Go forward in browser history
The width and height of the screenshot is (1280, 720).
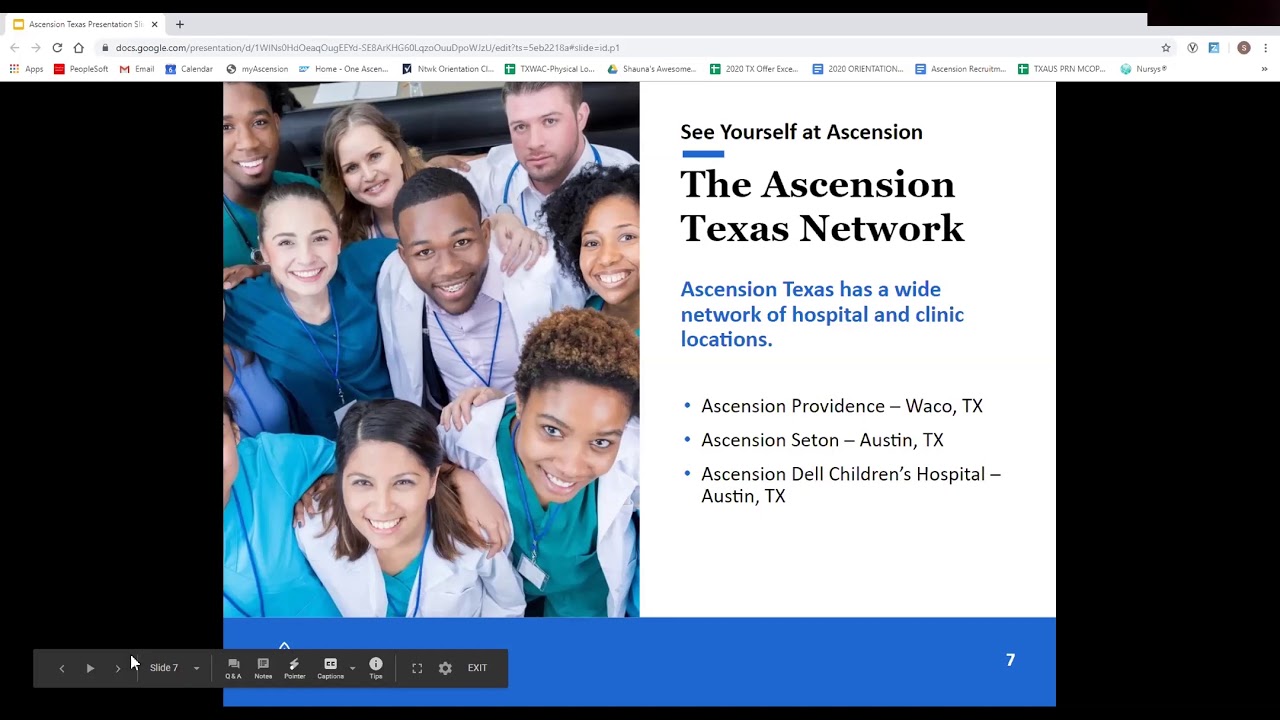pos(36,47)
